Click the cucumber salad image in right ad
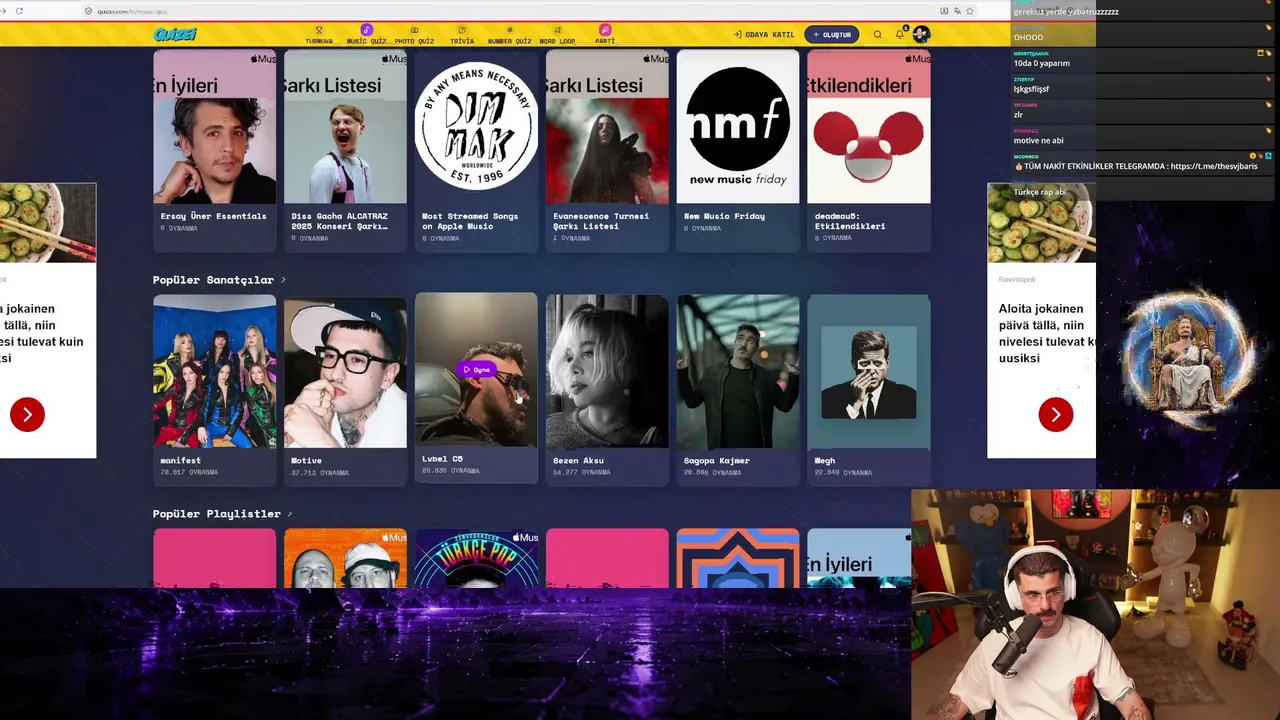 [1041, 223]
